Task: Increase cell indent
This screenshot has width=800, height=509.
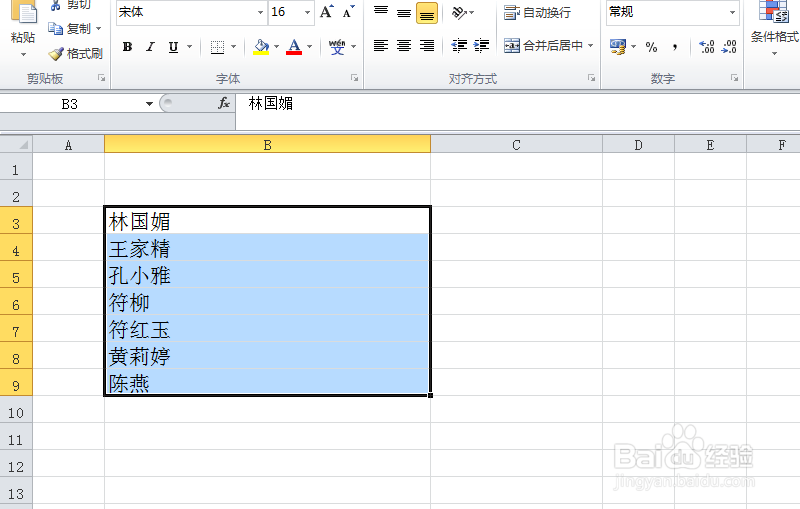Action: 482,46
